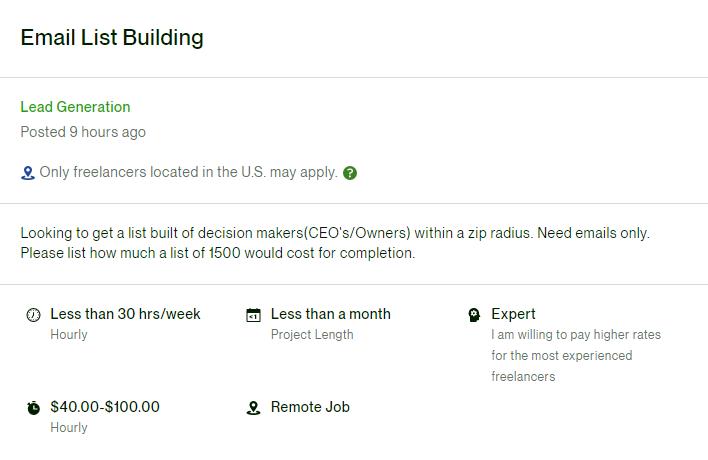This screenshot has width=708, height=460.
Task: Click the $40.00-$100.00 hourly rate text
Action: [105, 407]
